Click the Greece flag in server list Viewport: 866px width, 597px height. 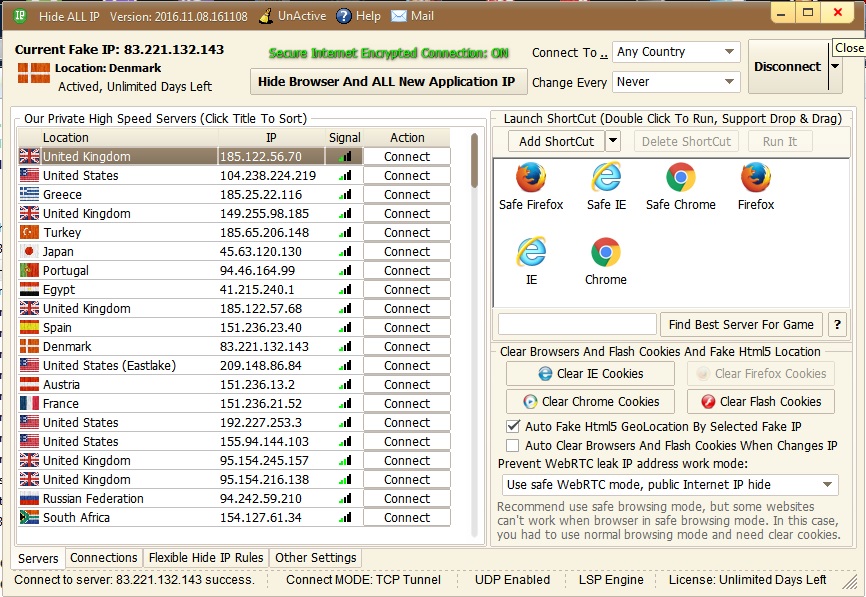tap(29, 194)
